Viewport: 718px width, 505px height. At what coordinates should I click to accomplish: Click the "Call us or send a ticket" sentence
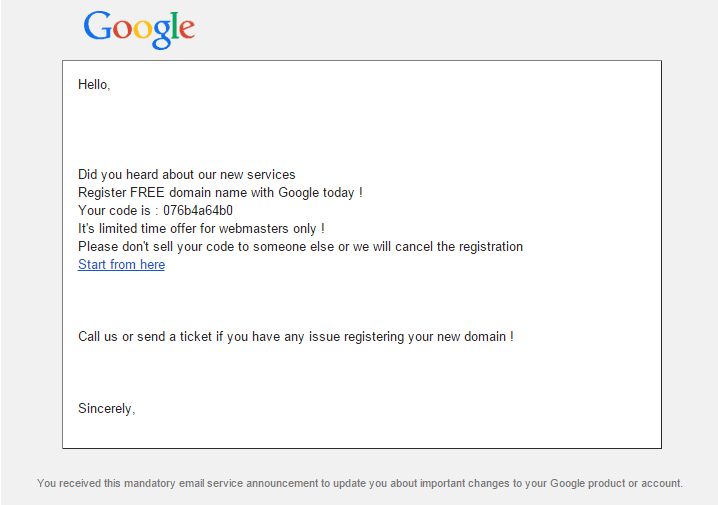click(296, 337)
